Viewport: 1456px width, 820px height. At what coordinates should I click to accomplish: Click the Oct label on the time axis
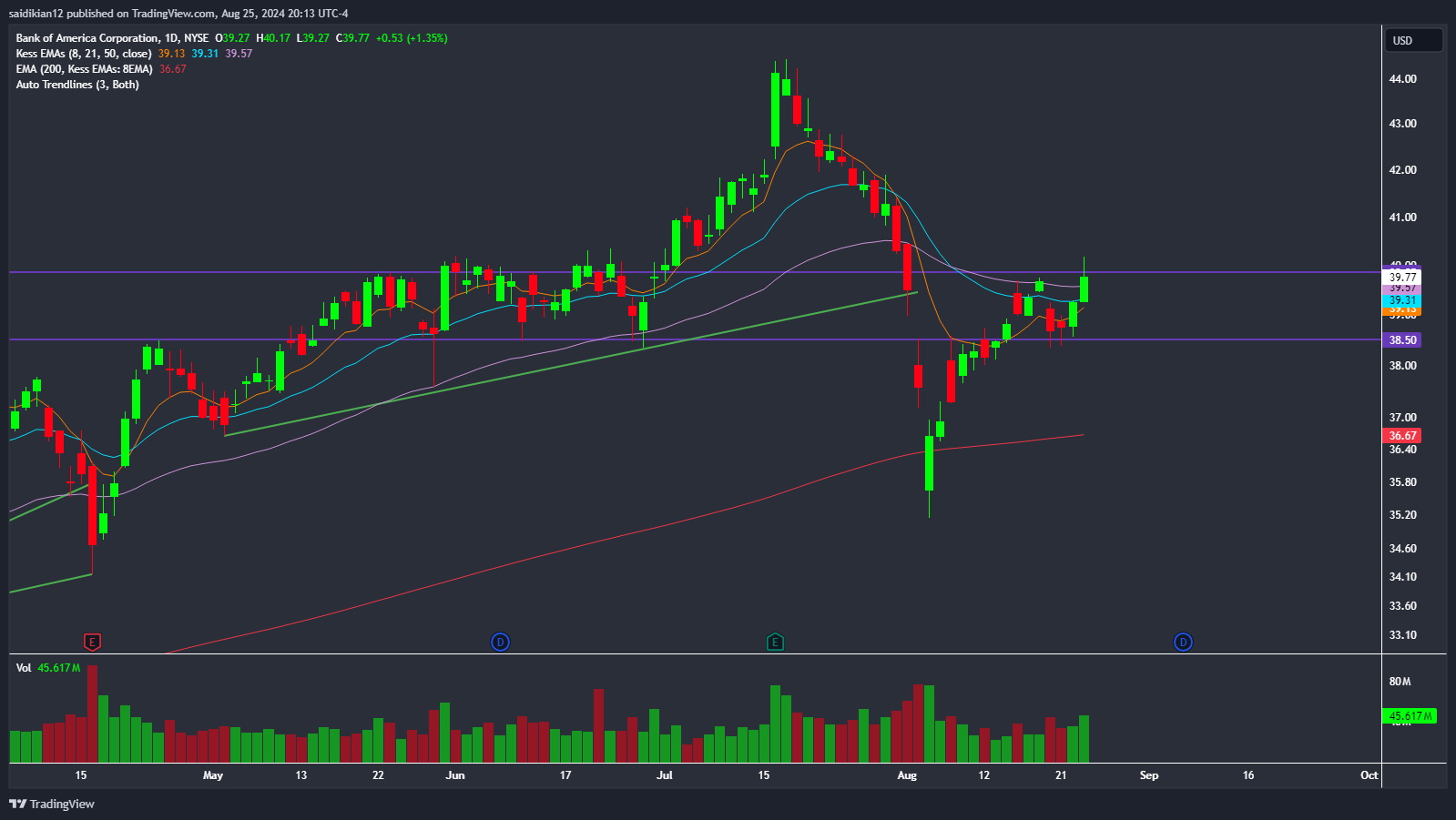pos(1369,775)
